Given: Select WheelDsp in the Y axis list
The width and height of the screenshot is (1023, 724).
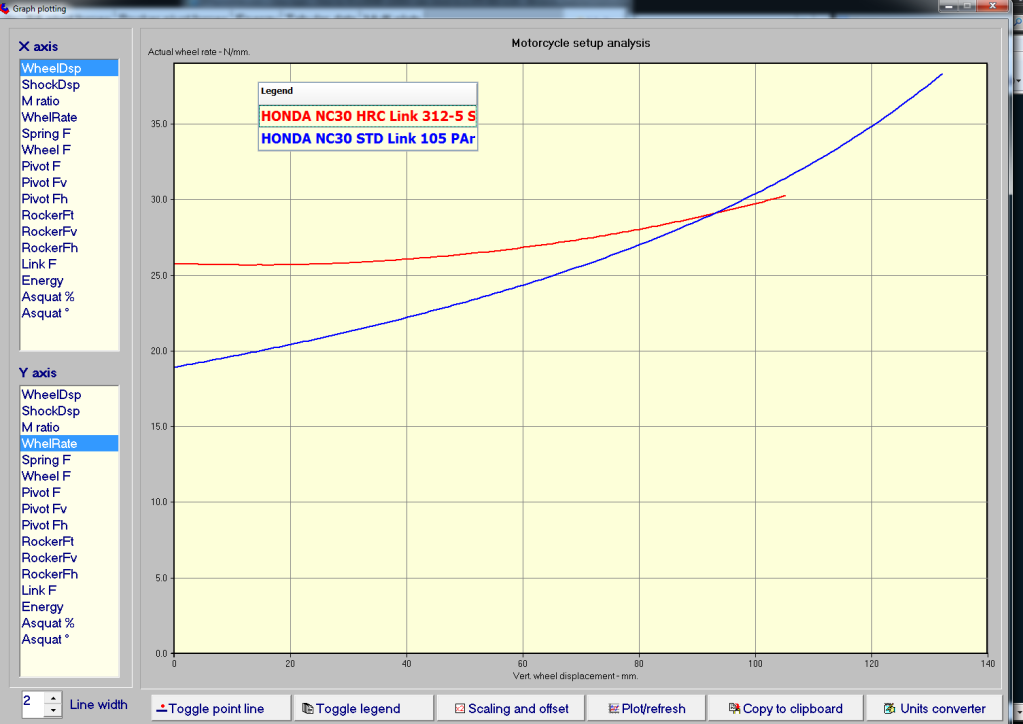Looking at the screenshot, I should [x=69, y=395].
